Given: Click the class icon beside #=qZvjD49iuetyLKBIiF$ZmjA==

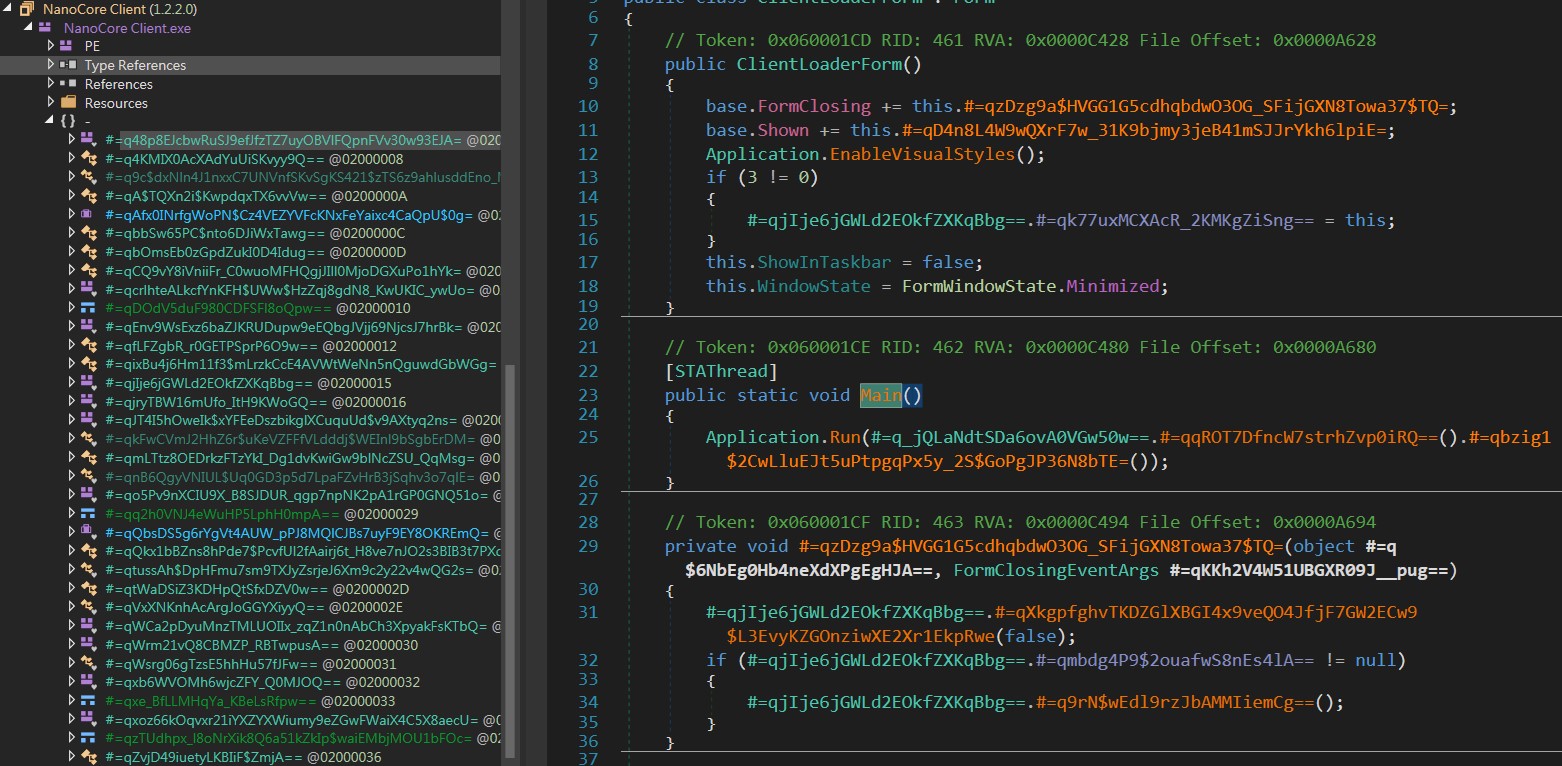Looking at the screenshot, I should [87, 757].
